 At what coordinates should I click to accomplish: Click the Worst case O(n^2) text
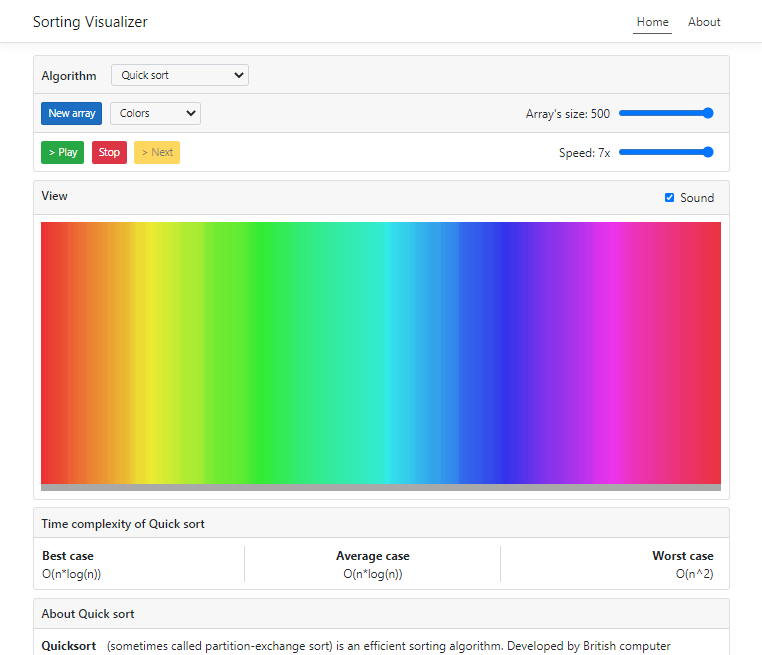[x=694, y=574]
